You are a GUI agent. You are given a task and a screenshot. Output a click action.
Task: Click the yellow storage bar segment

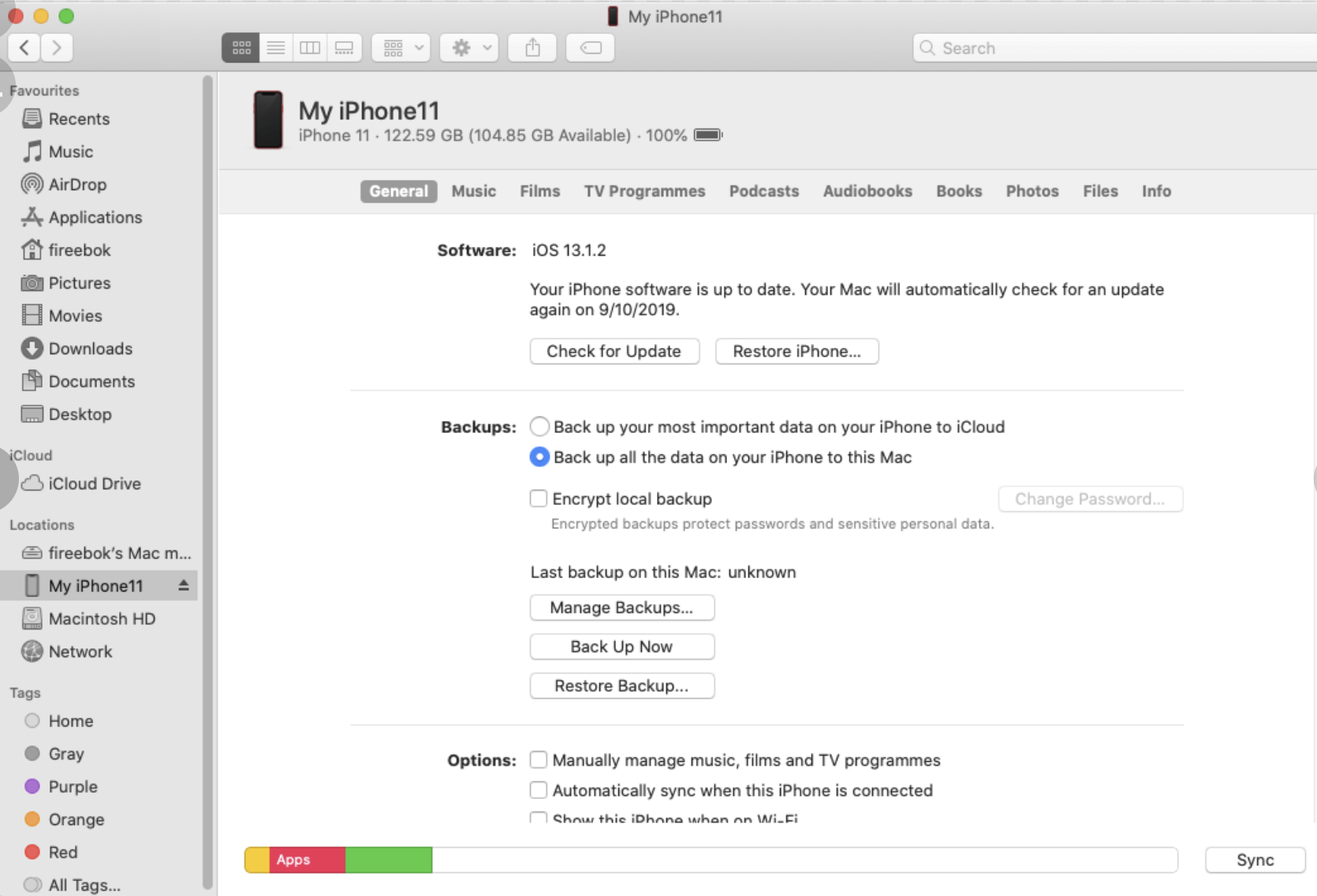[257, 861]
